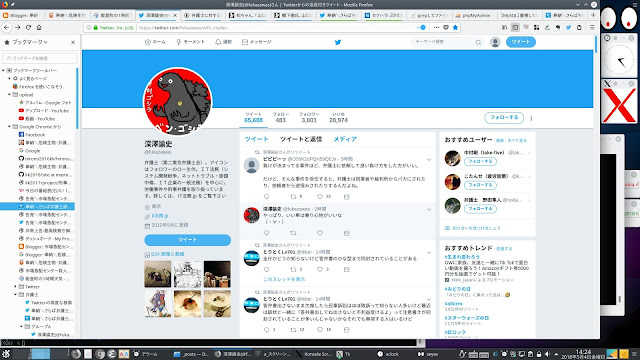Close the bookmarks sidebar with X
Screen dimensions: 640x360
(x=73, y=42)
